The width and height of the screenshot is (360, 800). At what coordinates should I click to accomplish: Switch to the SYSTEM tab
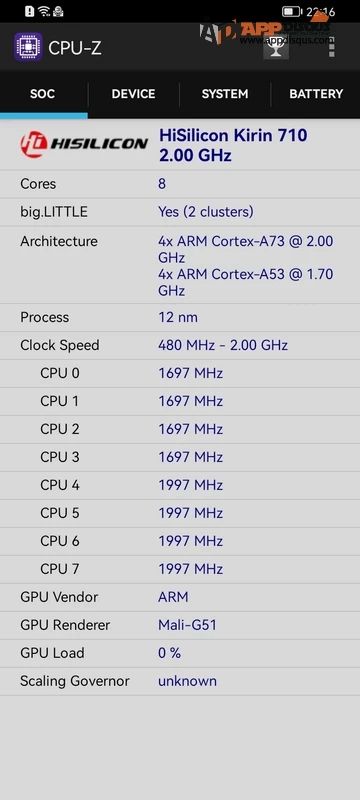click(225, 94)
